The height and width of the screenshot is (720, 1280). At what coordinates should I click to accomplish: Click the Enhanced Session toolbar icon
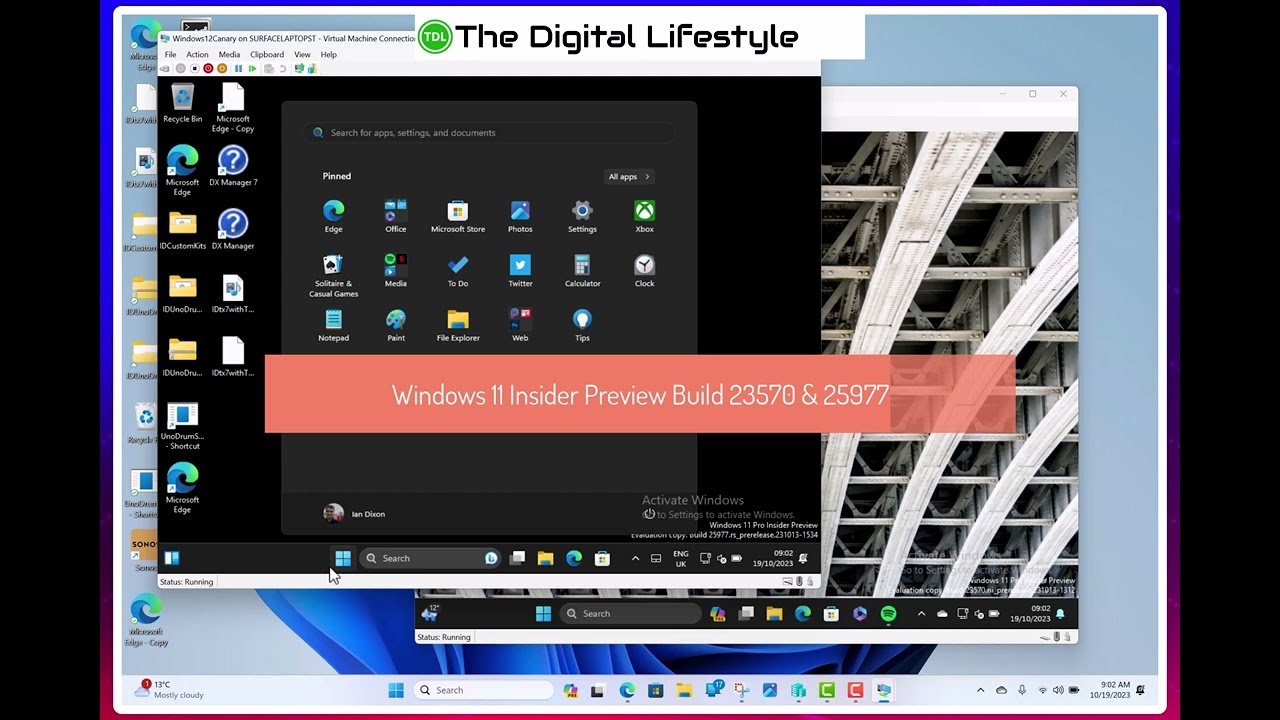pos(299,68)
